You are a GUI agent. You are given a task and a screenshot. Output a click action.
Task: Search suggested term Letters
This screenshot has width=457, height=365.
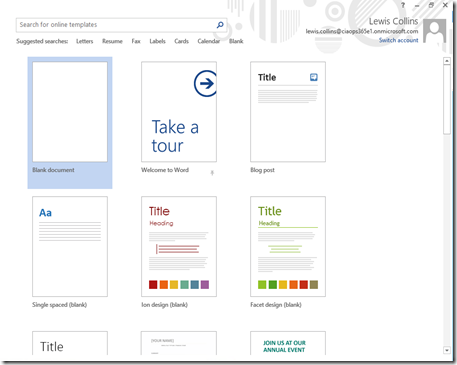(85, 41)
